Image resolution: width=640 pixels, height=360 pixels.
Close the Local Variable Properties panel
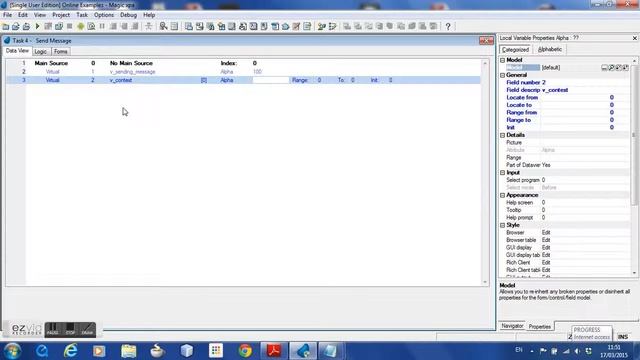(x=634, y=38)
